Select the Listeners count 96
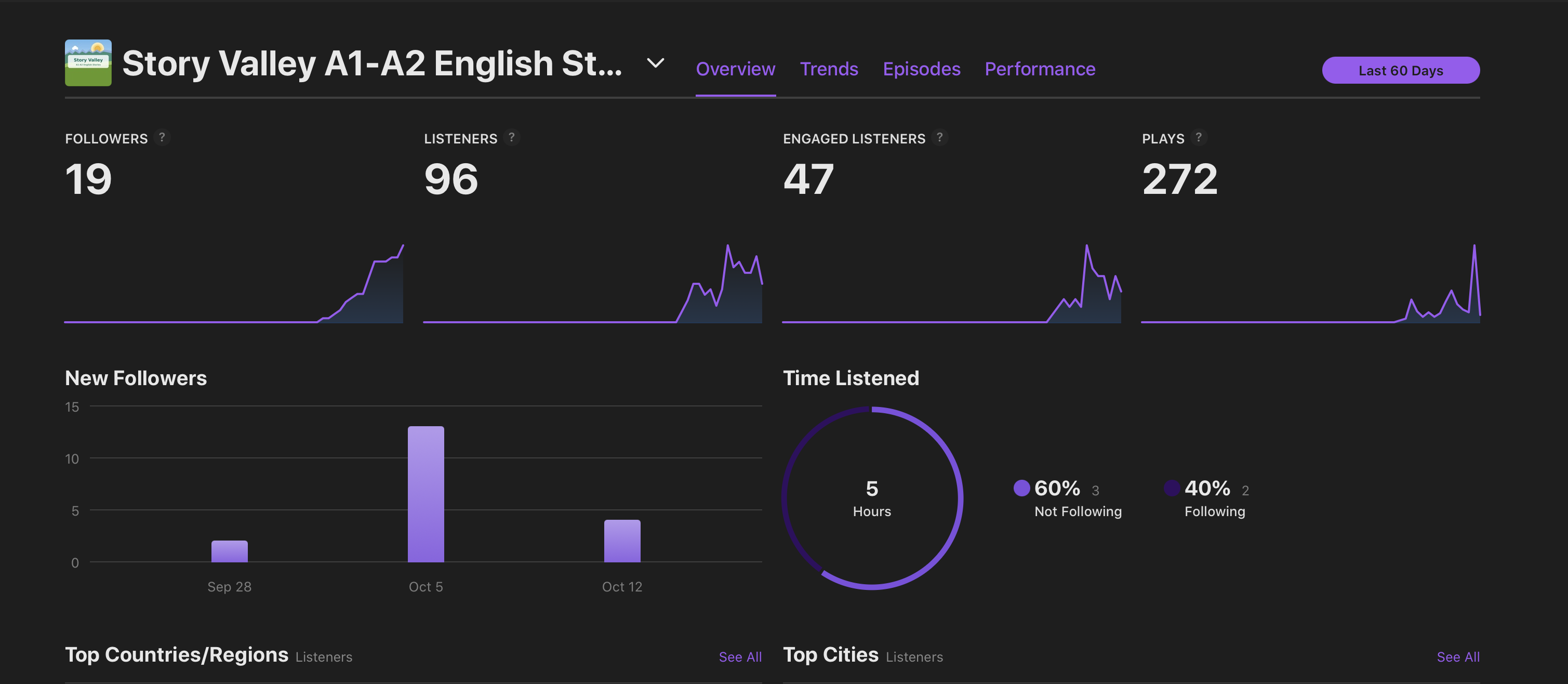Viewport: 1568px width, 684px height. pos(451,179)
